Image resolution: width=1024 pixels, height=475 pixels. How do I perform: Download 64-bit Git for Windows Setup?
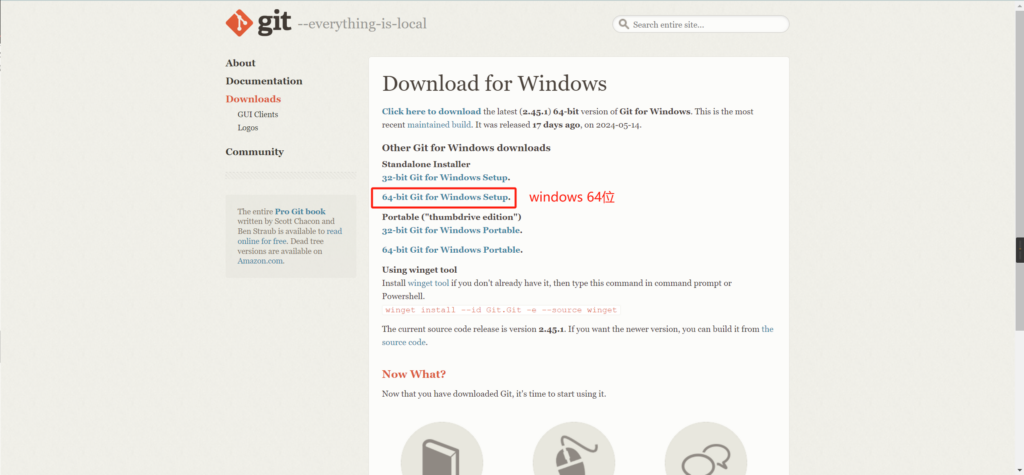coord(445,197)
